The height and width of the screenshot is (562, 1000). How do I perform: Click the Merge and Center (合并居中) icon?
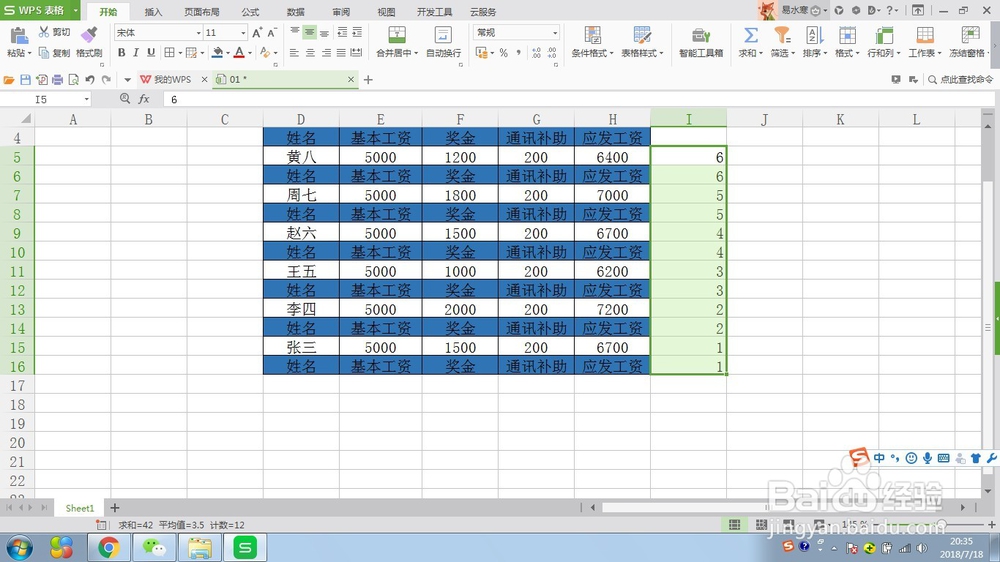coord(397,35)
